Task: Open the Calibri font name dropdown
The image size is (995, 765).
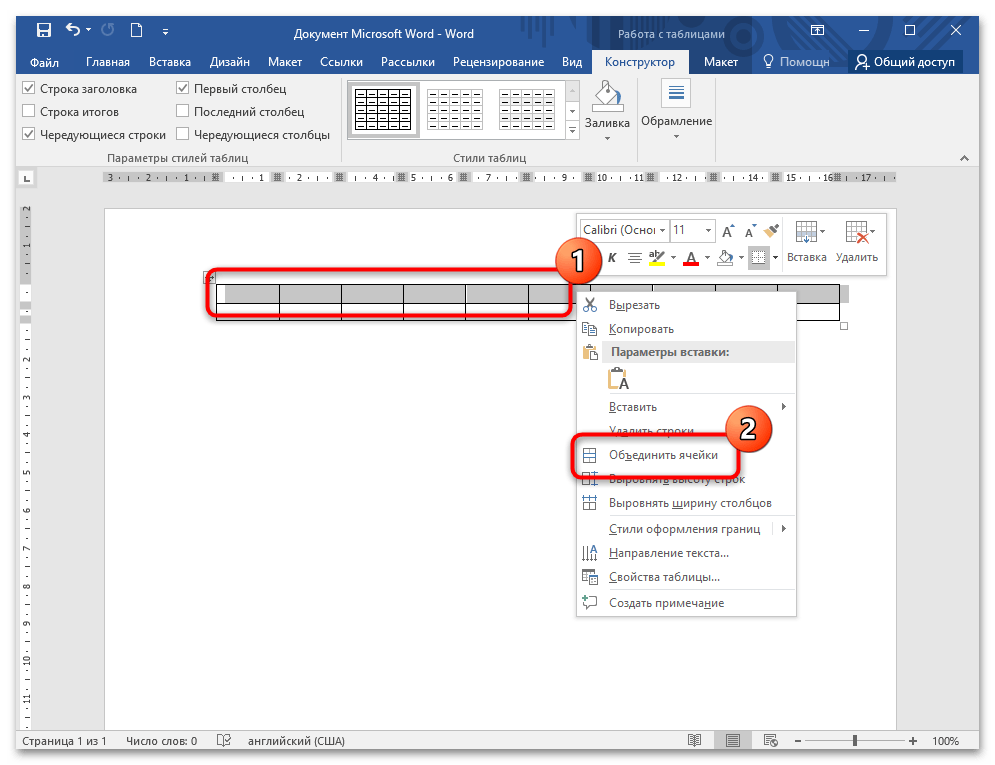Action: click(x=662, y=230)
